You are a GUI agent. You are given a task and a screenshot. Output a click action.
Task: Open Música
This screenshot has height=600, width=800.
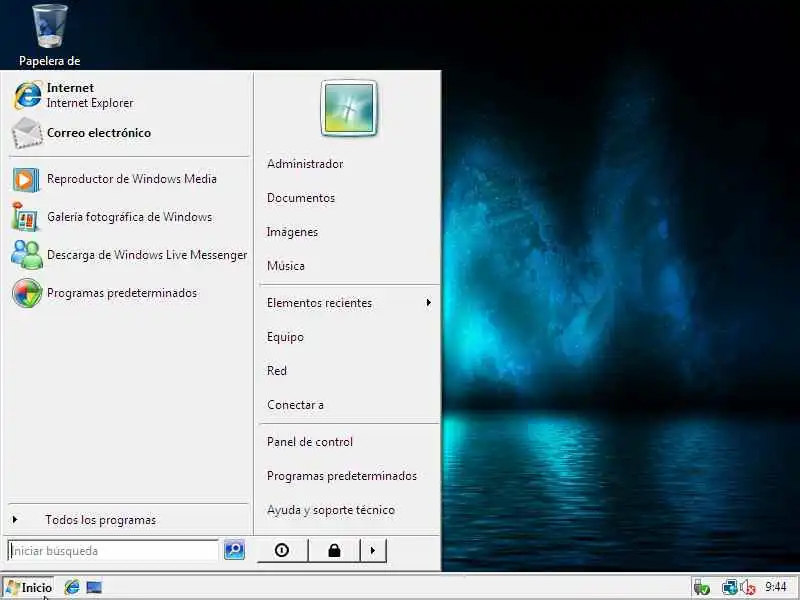click(x=286, y=266)
